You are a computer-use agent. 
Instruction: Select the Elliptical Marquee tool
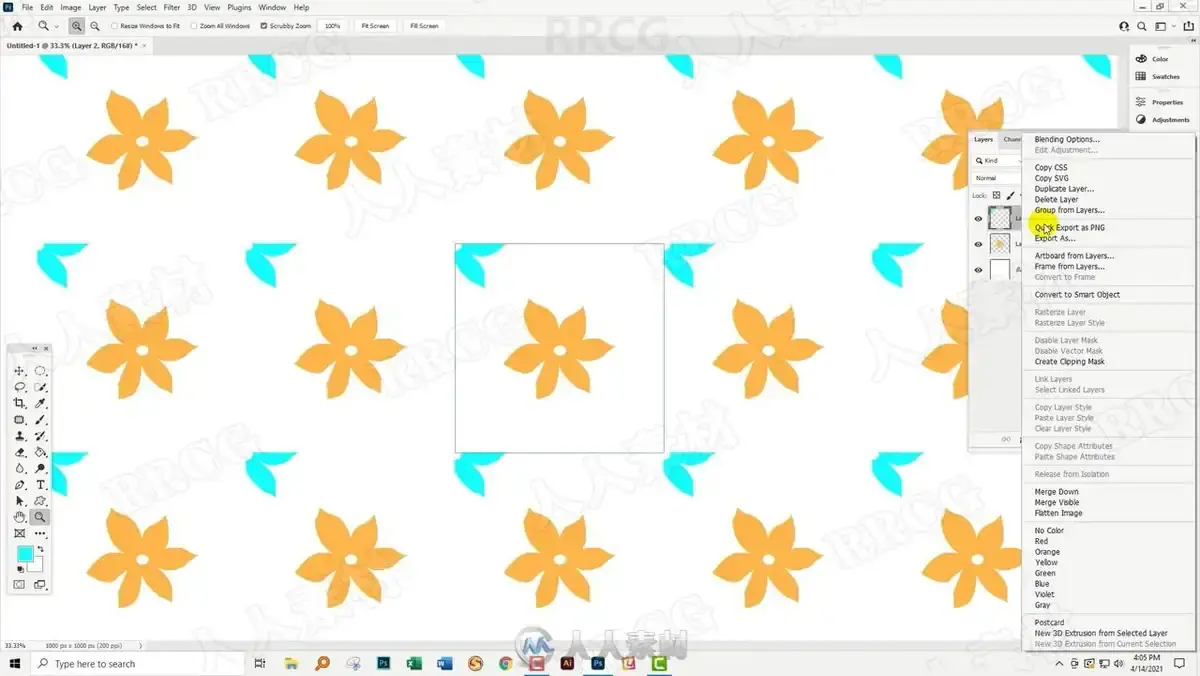pyautogui.click(x=40, y=371)
